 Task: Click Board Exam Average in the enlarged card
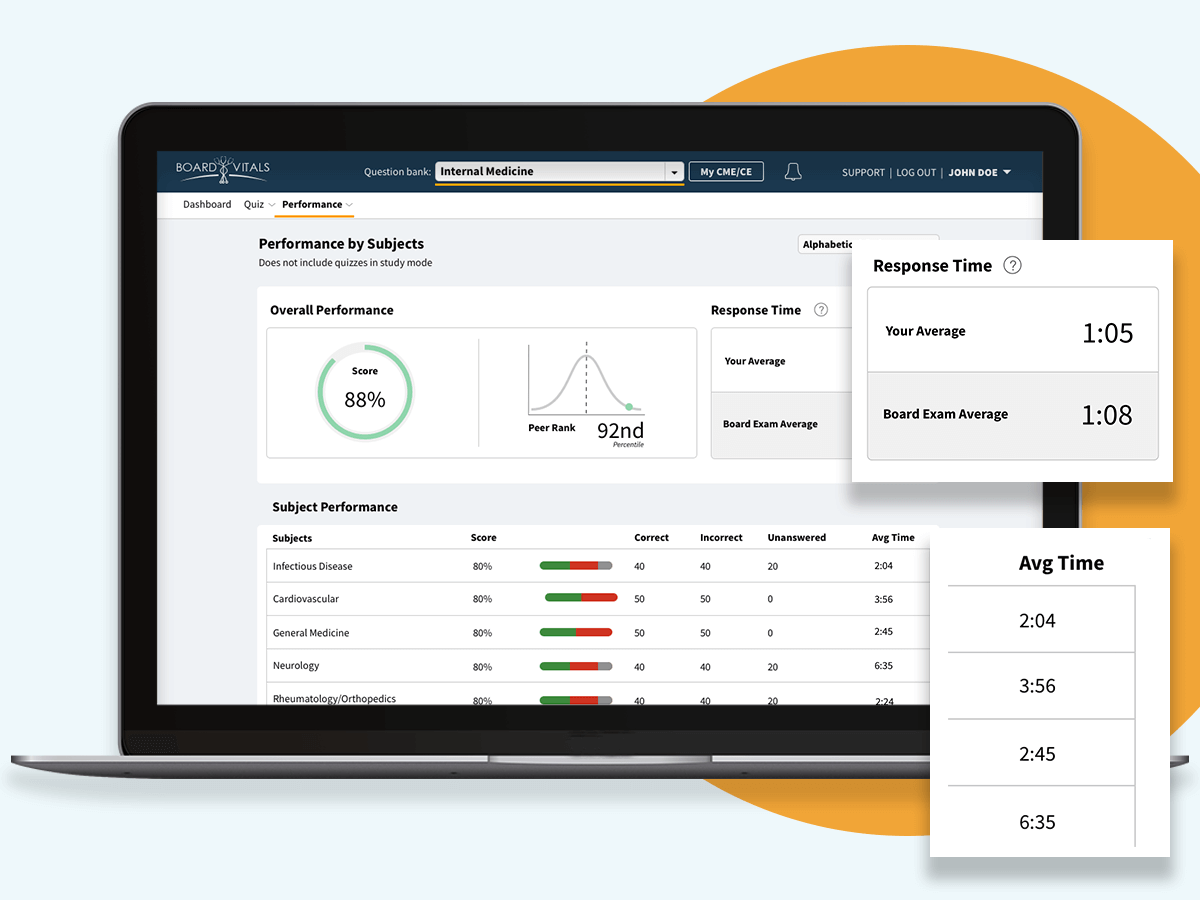pos(945,414)
